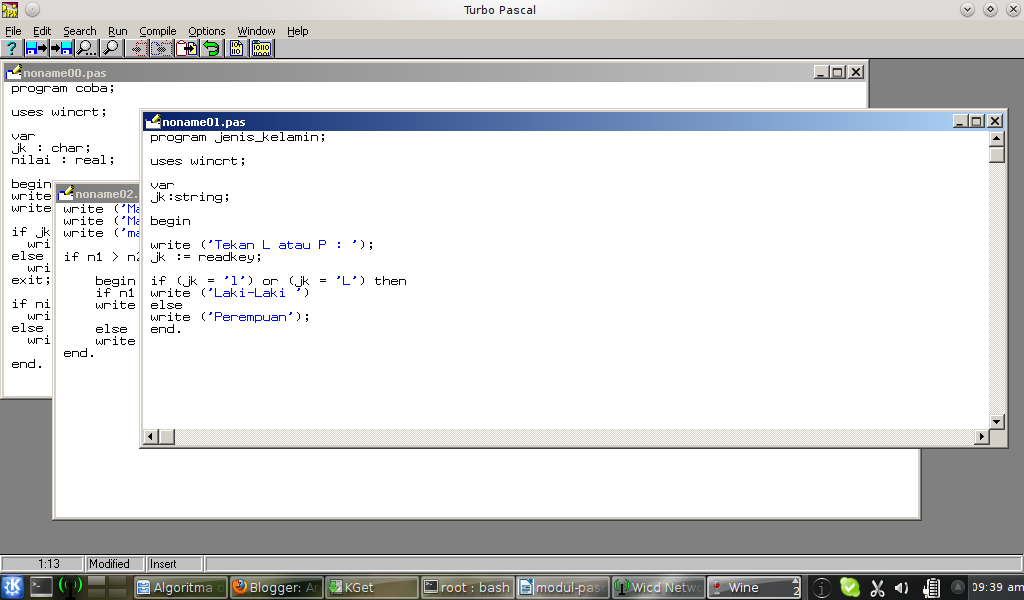Image resolution: width=1024 pixels, height=600 pixels.
Task: Toggle Skype online status in the tray
Action: click(x=849, y=587)
